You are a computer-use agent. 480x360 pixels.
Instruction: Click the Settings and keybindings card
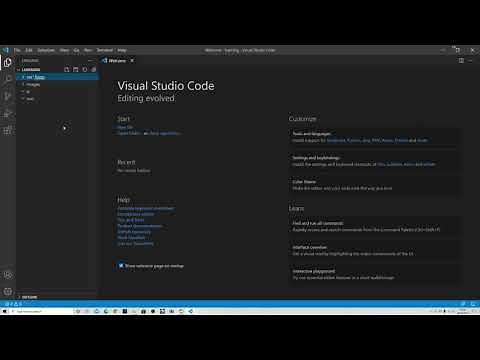coord(373,161)
